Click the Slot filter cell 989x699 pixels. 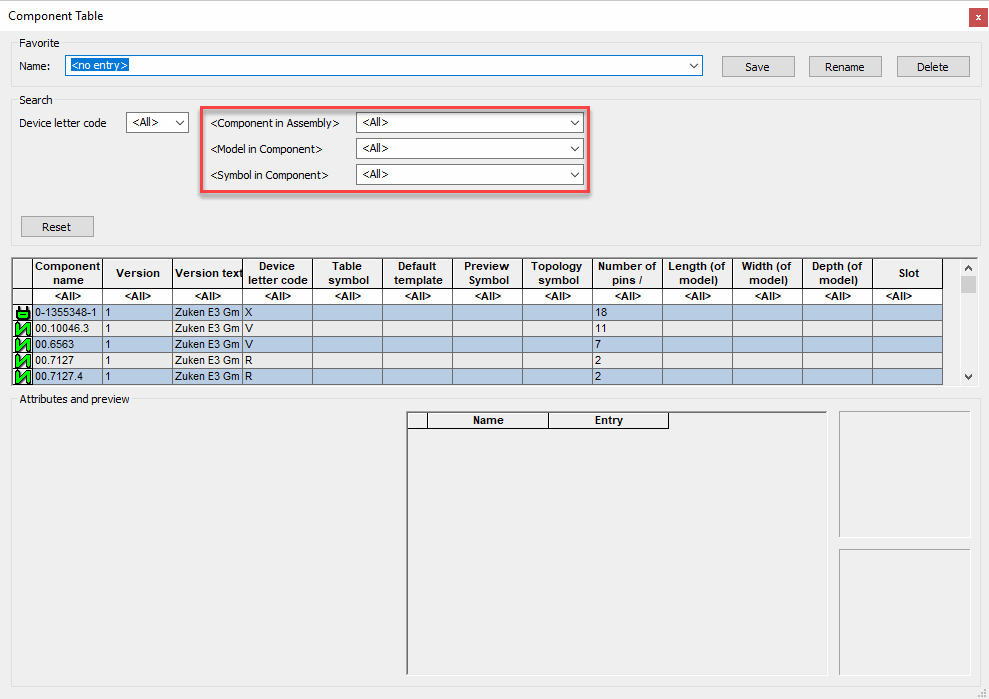[908, 296]
